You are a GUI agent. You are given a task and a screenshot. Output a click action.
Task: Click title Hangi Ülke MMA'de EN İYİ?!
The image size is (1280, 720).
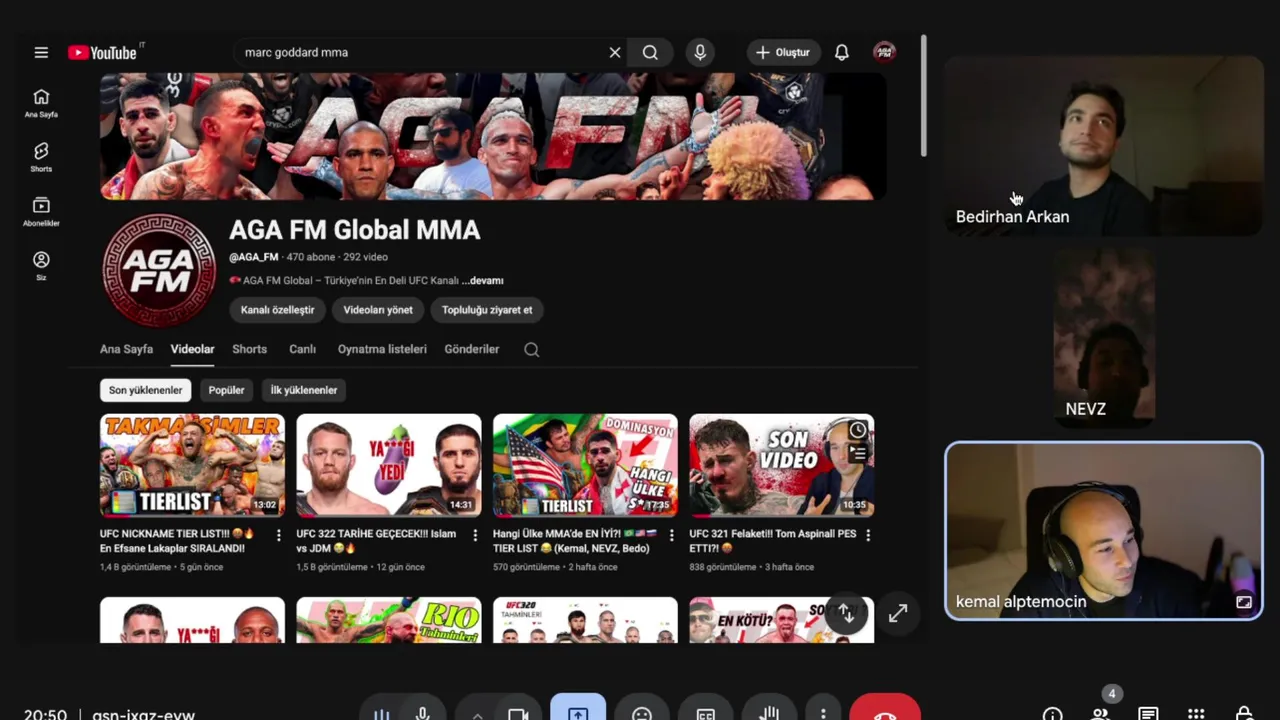tap(575, 541)
